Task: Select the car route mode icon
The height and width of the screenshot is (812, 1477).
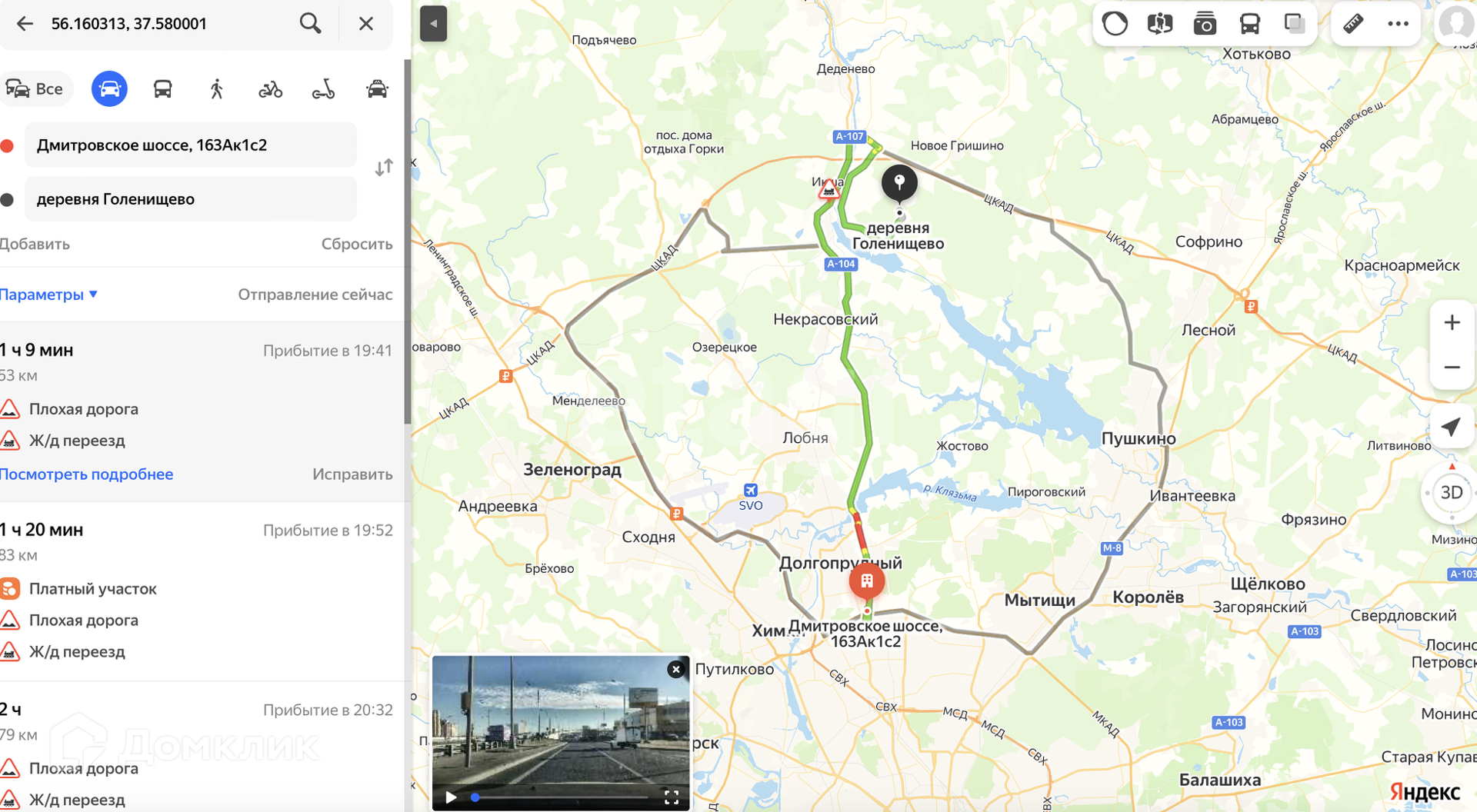Action: pyautogui.click(x=109, y=88)
